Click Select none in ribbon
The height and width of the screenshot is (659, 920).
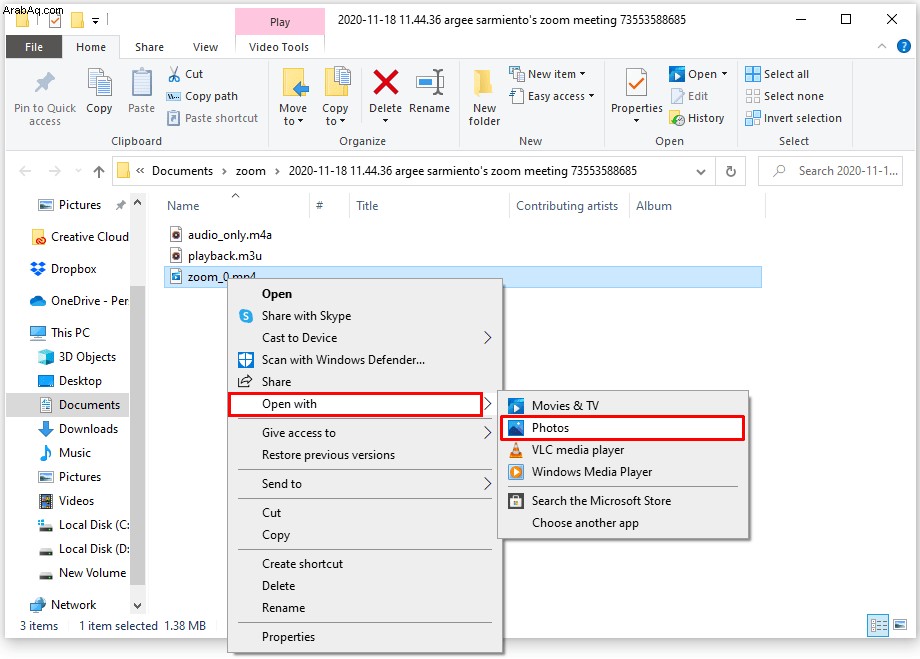point(784,96)
